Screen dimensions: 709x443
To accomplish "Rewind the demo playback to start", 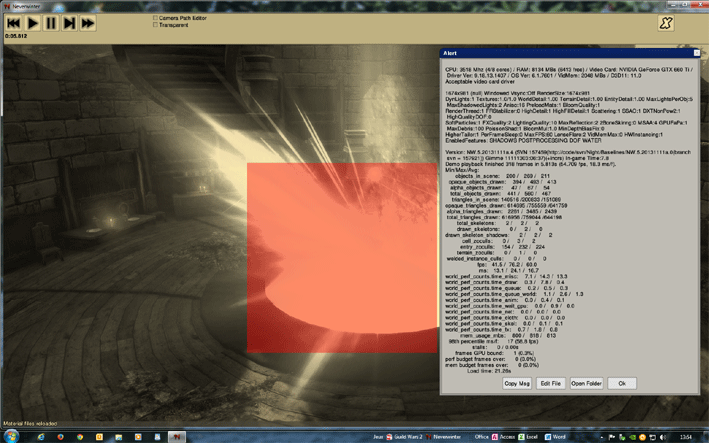I will tap(14, 23).
